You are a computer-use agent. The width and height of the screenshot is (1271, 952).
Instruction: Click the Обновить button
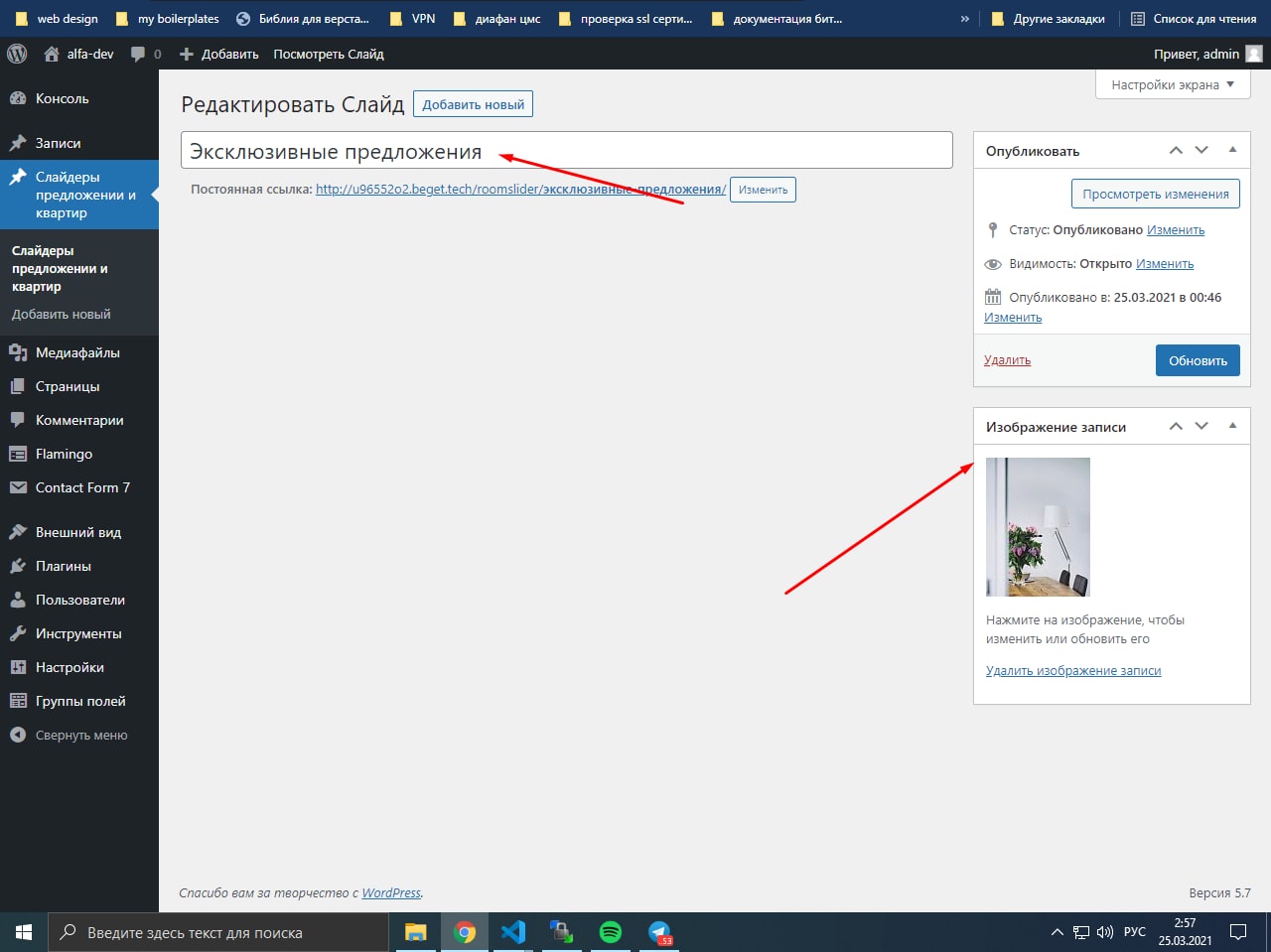1198,360
